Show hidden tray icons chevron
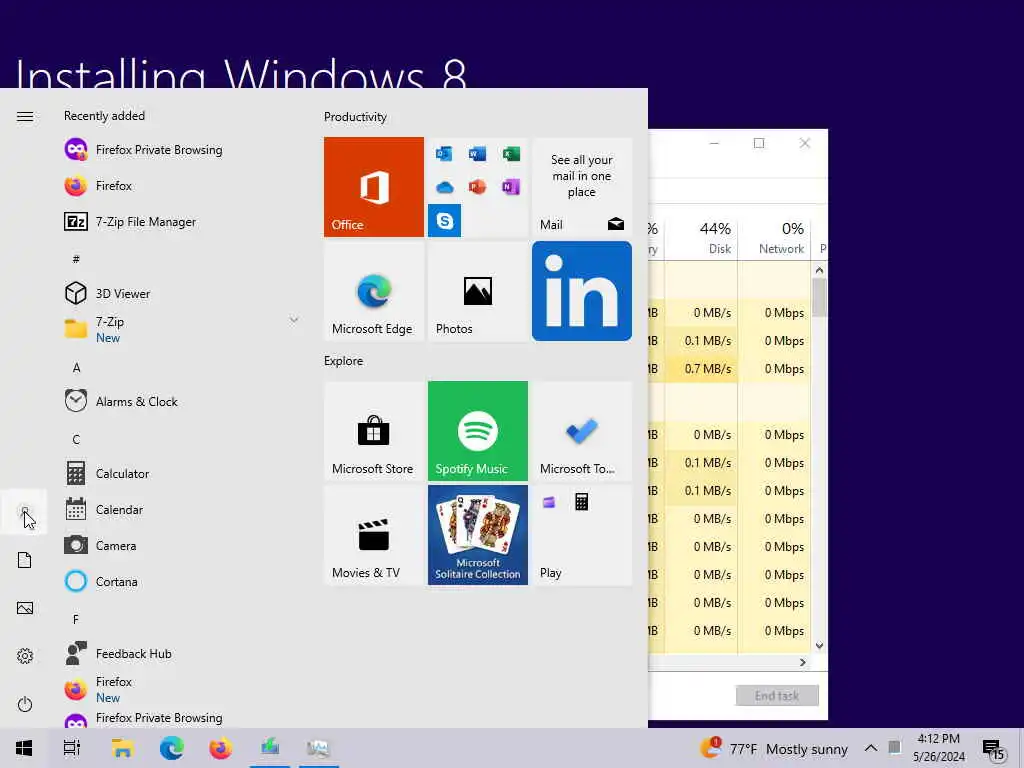Screen dimensions: 1024x768 point(871,748)
